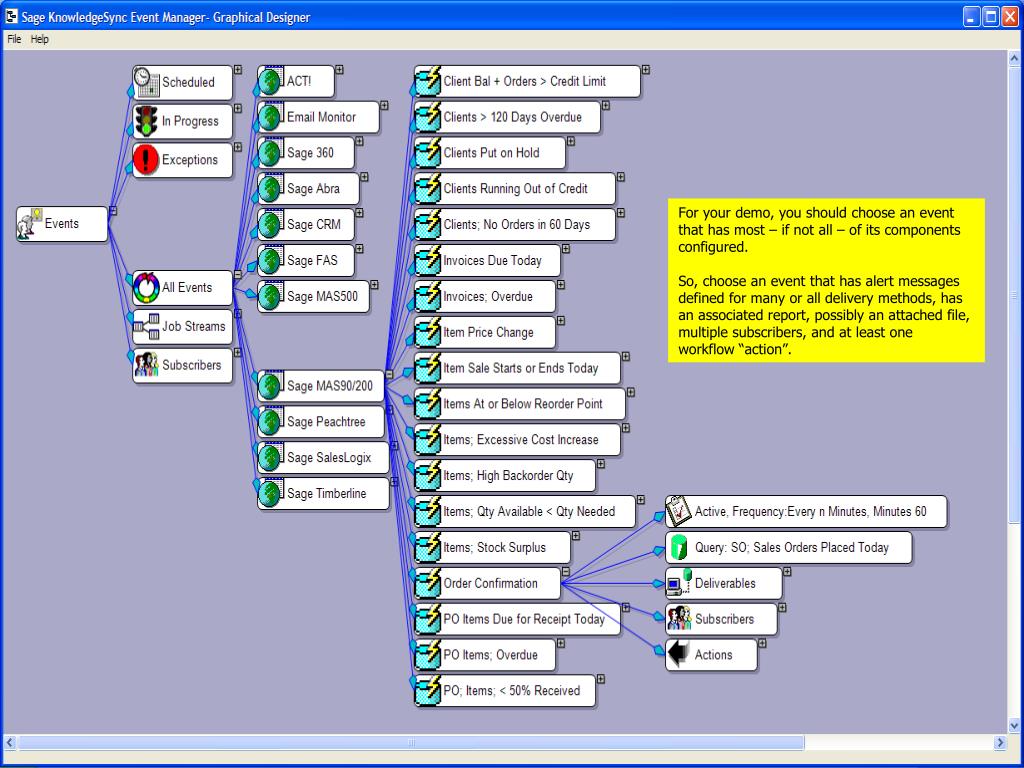Click the clipboard icon on the Active Frequency node
Screen dimensions: 1024x768
[679, 511]
